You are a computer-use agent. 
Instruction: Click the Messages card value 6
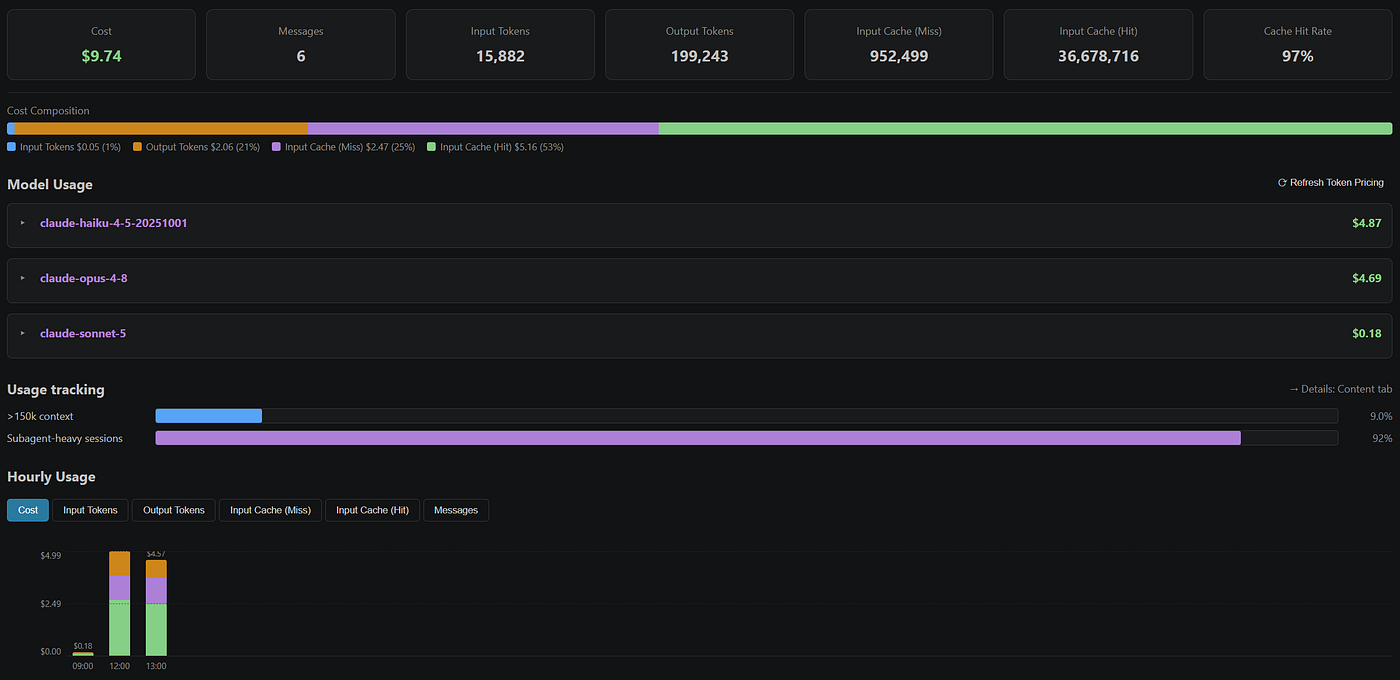click(x=301, y=56)
